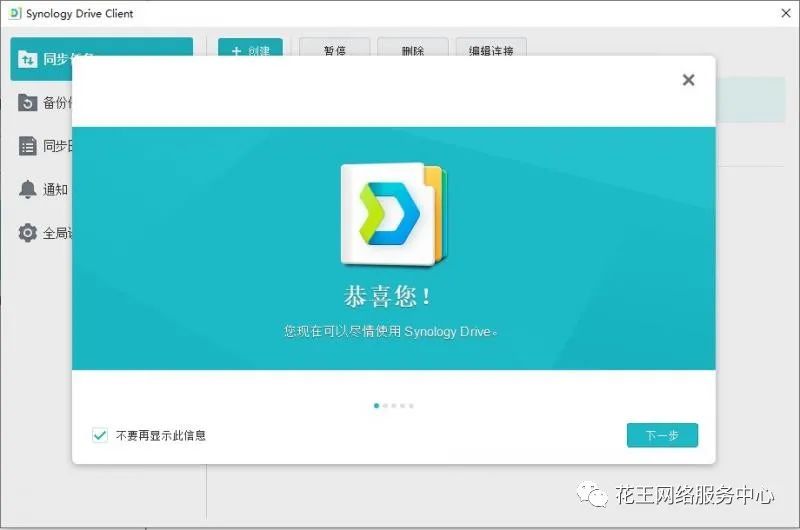Click the 删除 toolbar button
Screen dimensions: 800x530
tap(413, 48)
